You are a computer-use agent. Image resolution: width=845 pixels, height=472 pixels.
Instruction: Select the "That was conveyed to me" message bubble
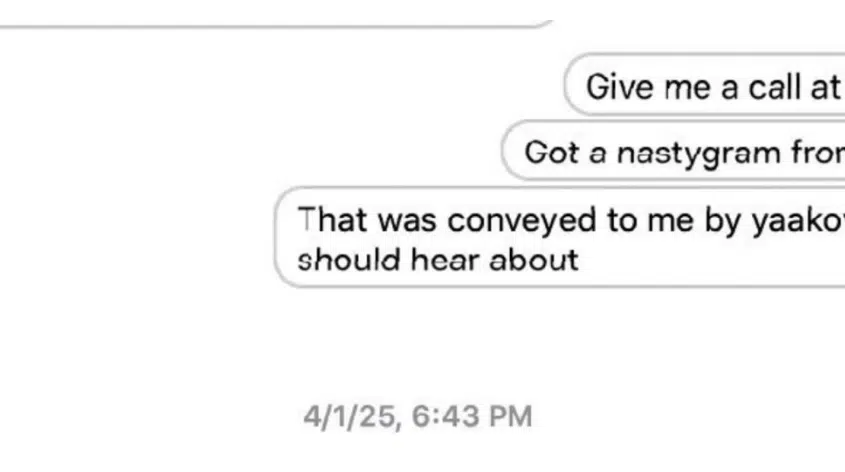560,237
